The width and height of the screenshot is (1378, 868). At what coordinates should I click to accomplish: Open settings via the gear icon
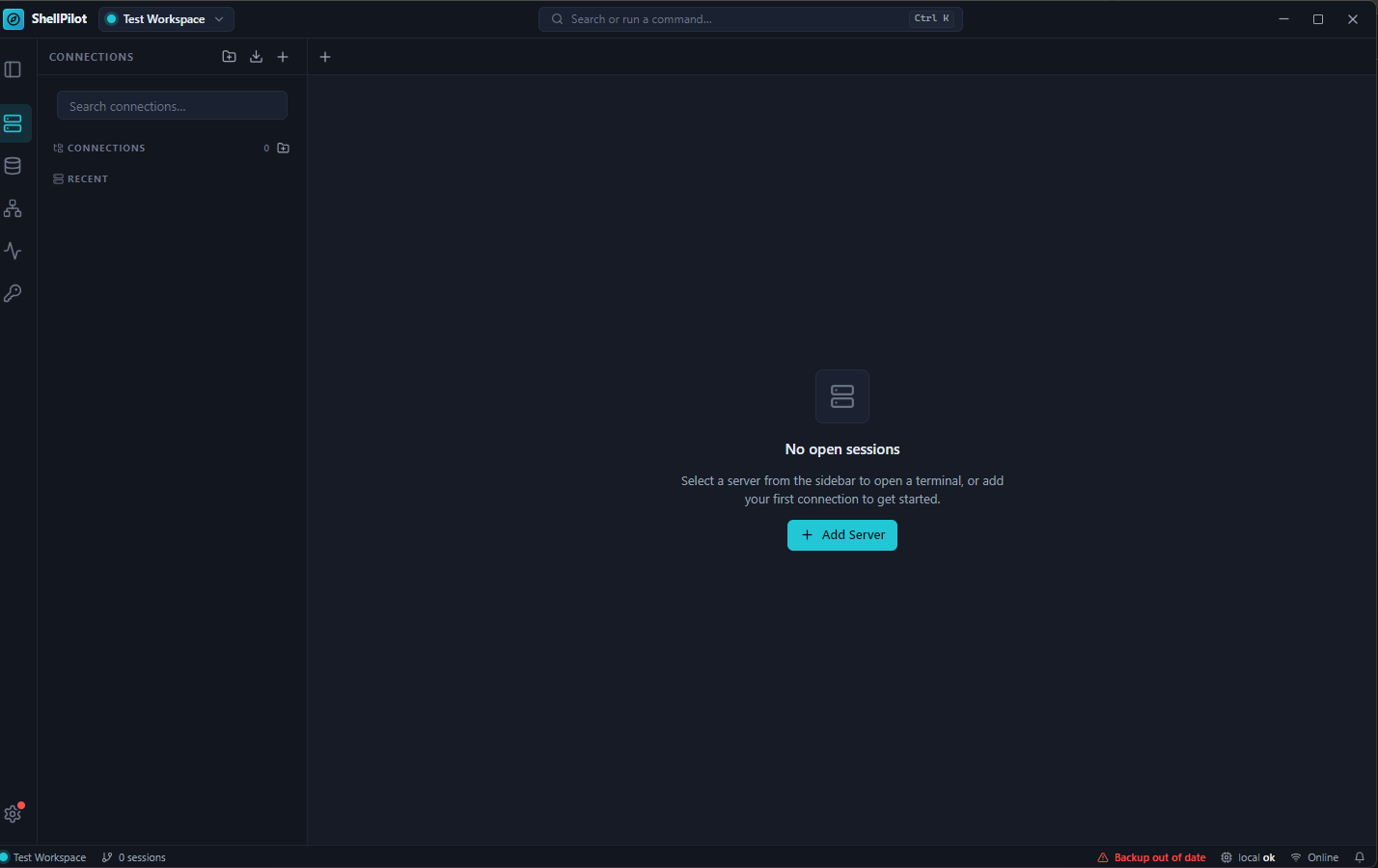13,814
